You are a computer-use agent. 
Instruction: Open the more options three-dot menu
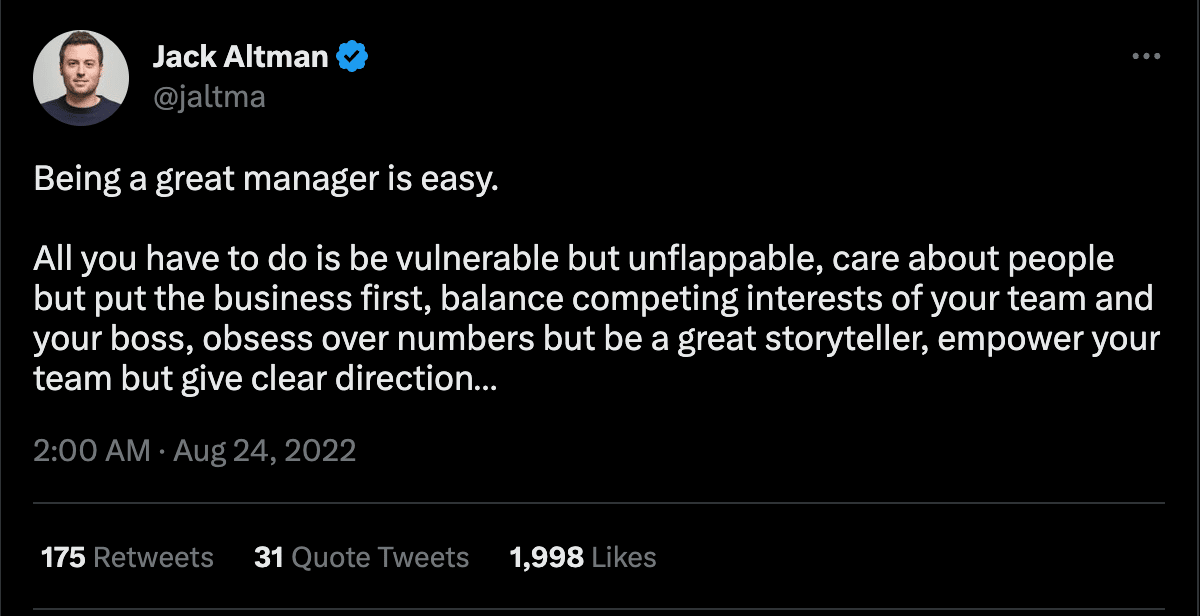pyautogui.click(x=1145, y=57)
